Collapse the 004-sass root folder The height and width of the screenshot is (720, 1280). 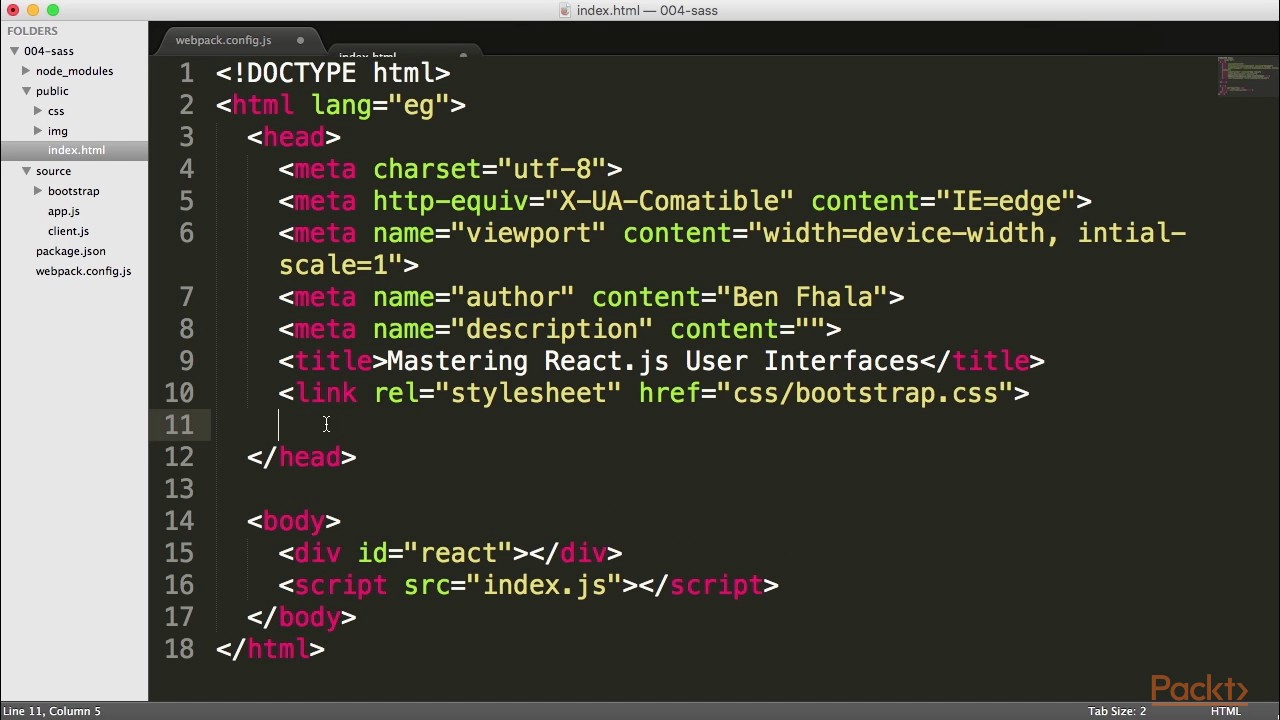15,51
